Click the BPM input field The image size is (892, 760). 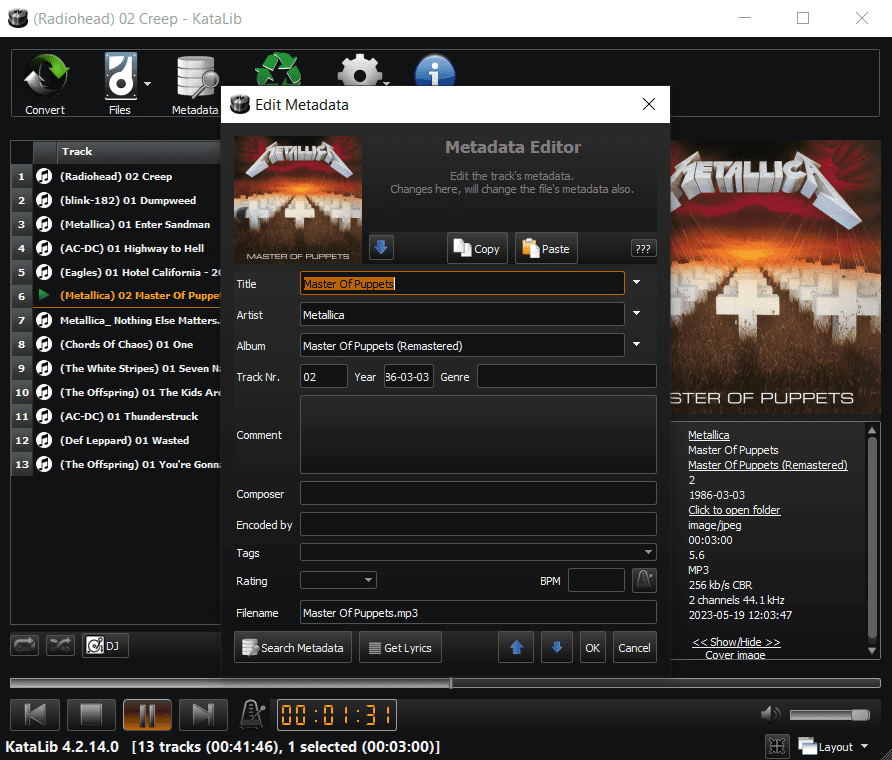[x=596, y=580]
